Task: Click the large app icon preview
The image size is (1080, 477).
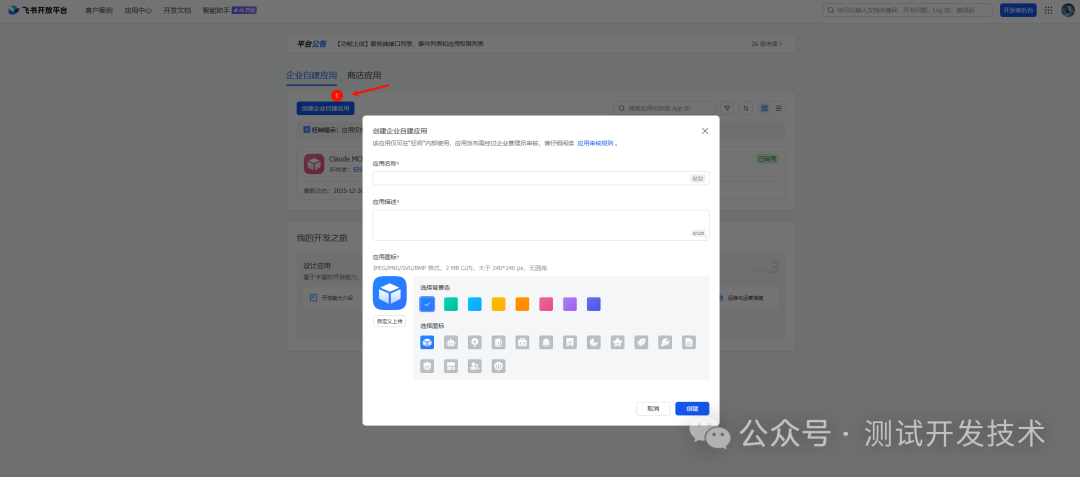Action: tap(390, 293)
